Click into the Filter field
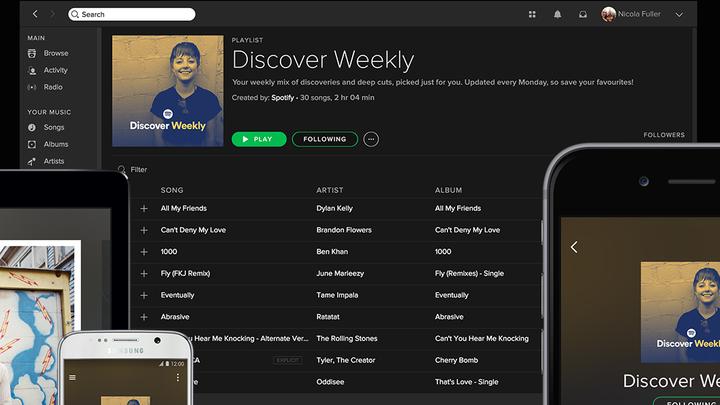Image resolution: width=720 pixels, height=405 pixels. click(139, 170)
